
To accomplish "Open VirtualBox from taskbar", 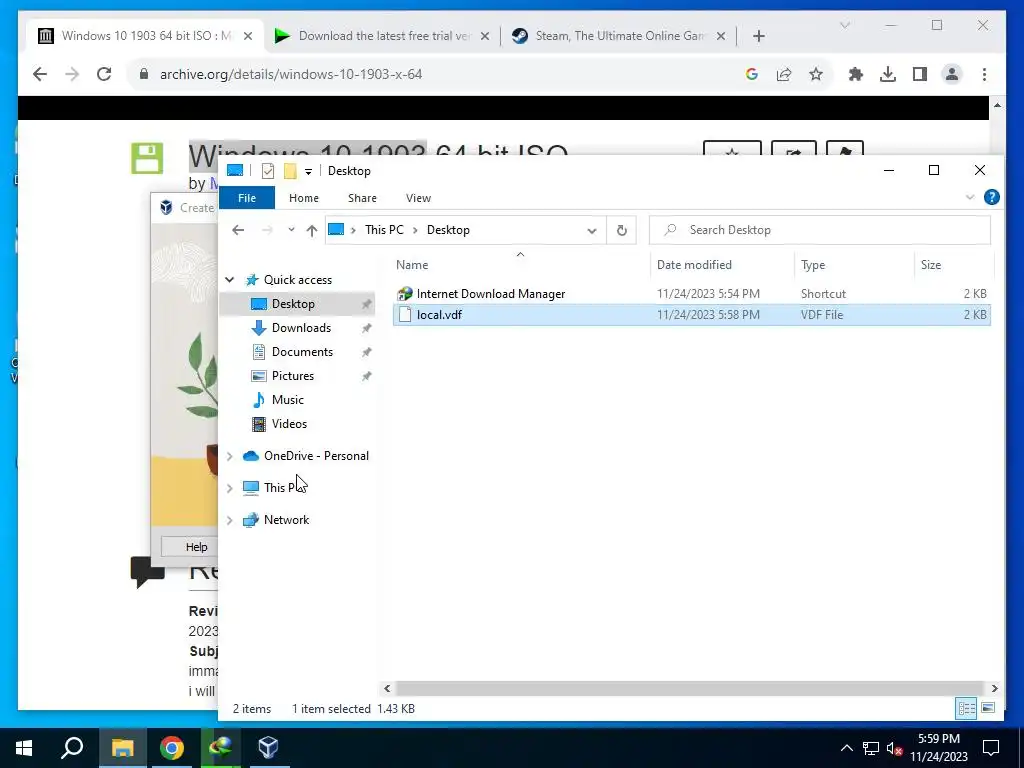I will pos(268,748).
